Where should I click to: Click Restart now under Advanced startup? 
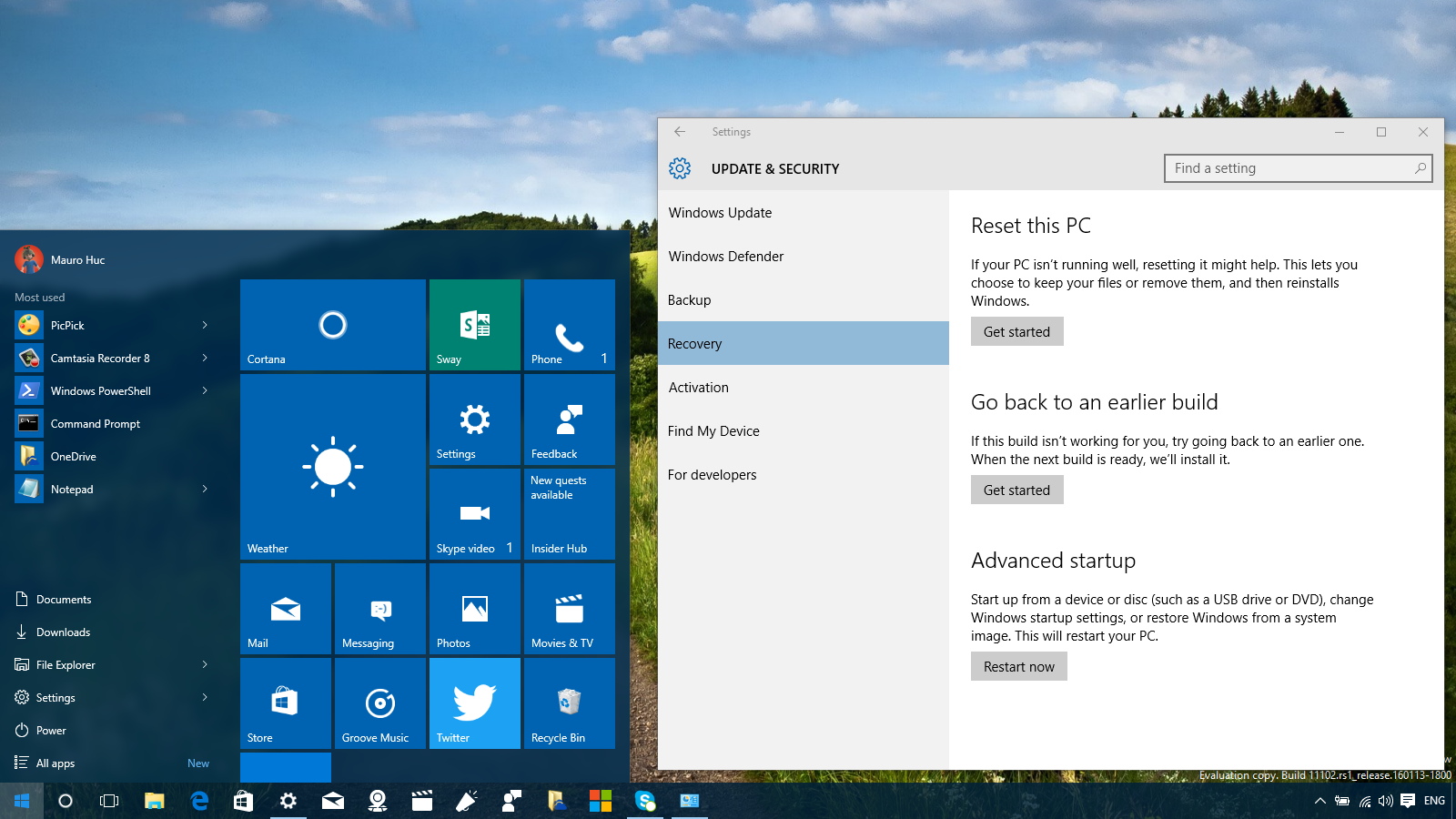[x=1018, y=666]
